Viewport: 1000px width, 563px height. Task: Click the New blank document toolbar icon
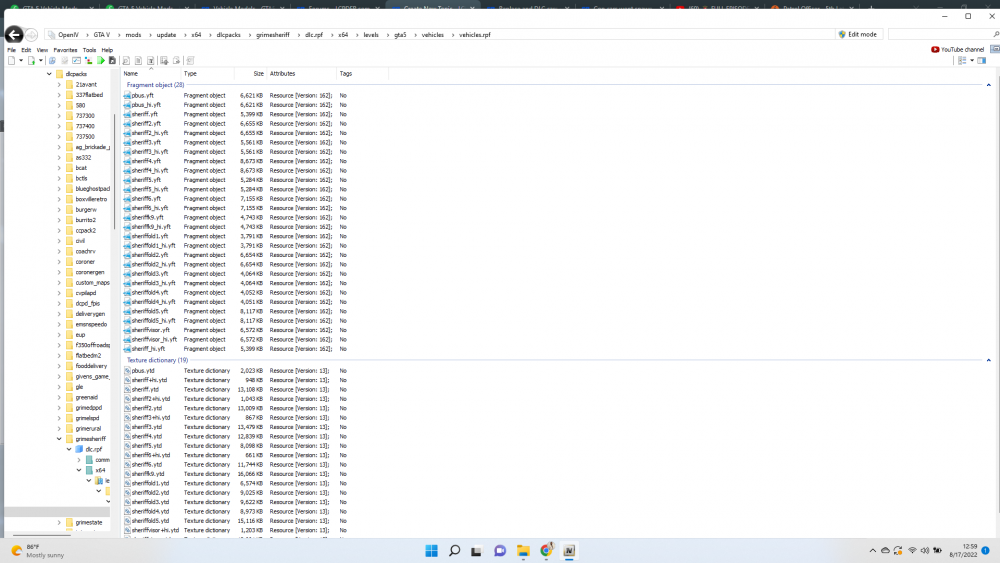pos(11,61)
